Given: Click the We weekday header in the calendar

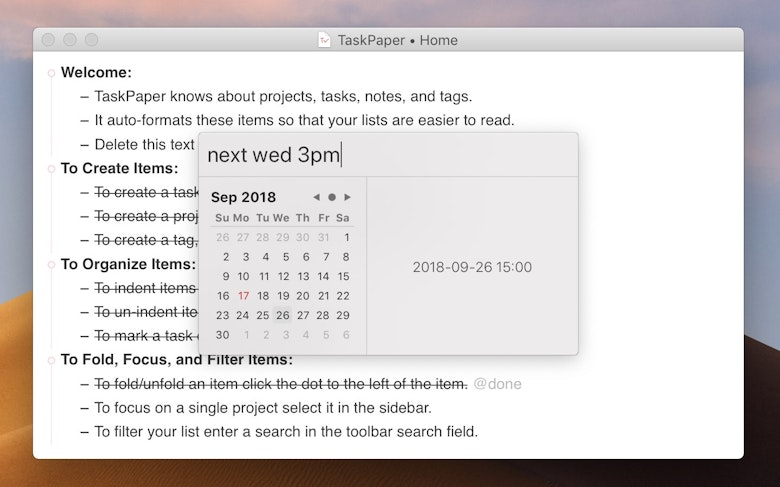Looking at the screenshot, I should pyautogui.click(x=281, y=218).
